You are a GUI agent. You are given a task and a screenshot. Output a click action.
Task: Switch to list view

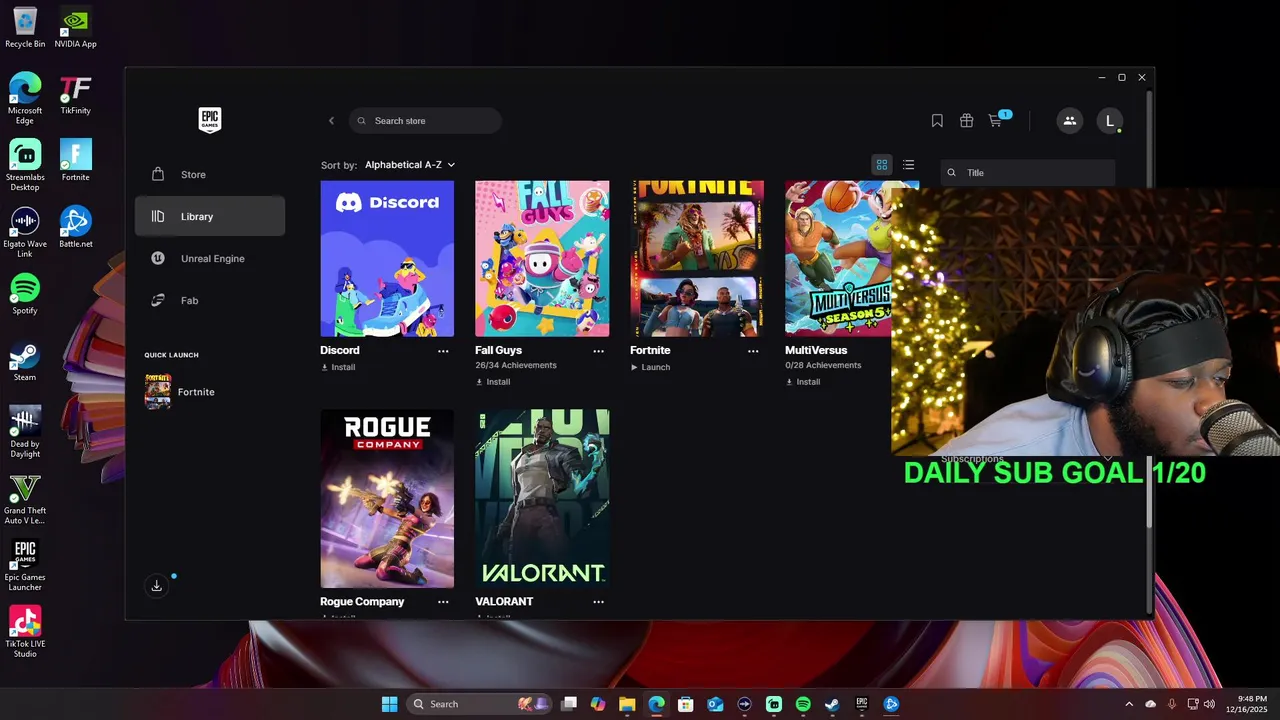[908, 165]
